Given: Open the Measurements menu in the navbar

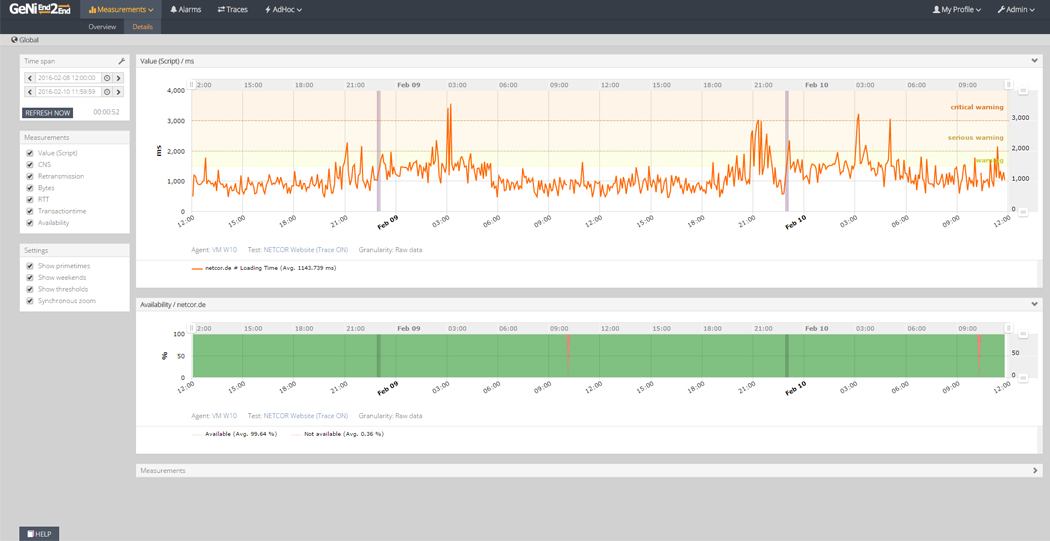Looking at the screenshot, I should (x=121, y=9).
